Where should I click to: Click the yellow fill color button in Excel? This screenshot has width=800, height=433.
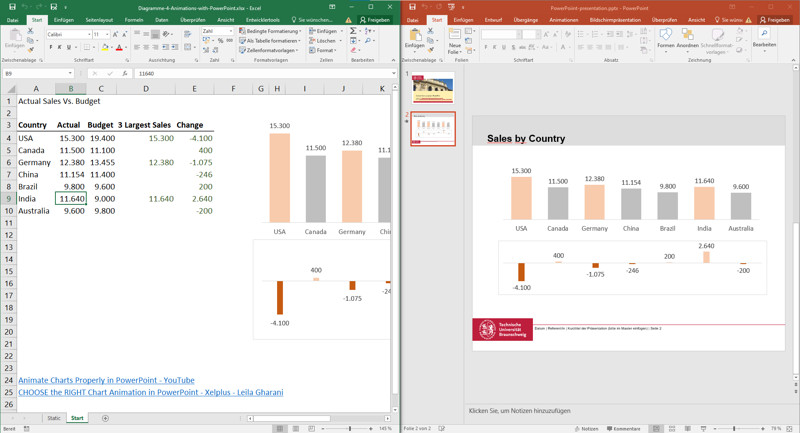click(x=105, y=47)
